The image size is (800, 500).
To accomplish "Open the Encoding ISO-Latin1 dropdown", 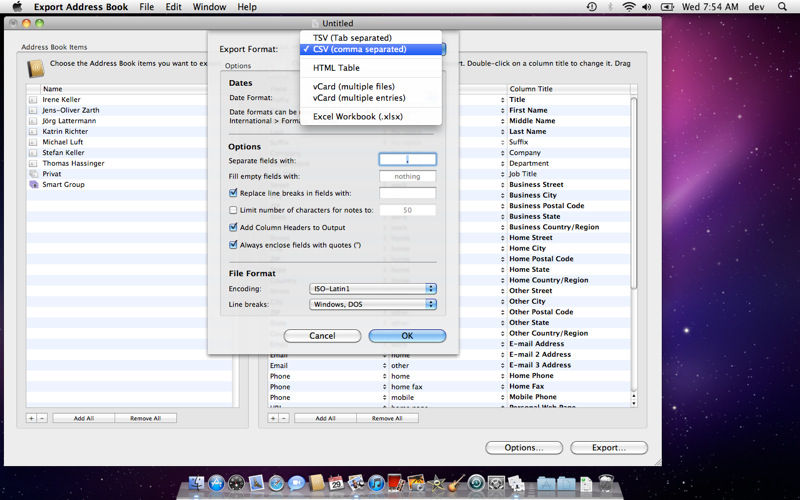I will click(x=372, y=289).
